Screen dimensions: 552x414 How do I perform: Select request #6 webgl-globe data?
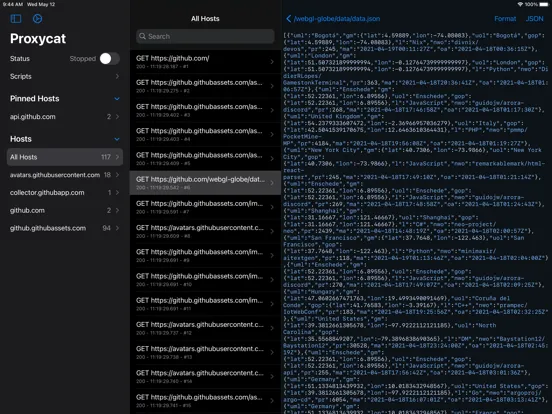pyautogui.click(x=205, y=183)
